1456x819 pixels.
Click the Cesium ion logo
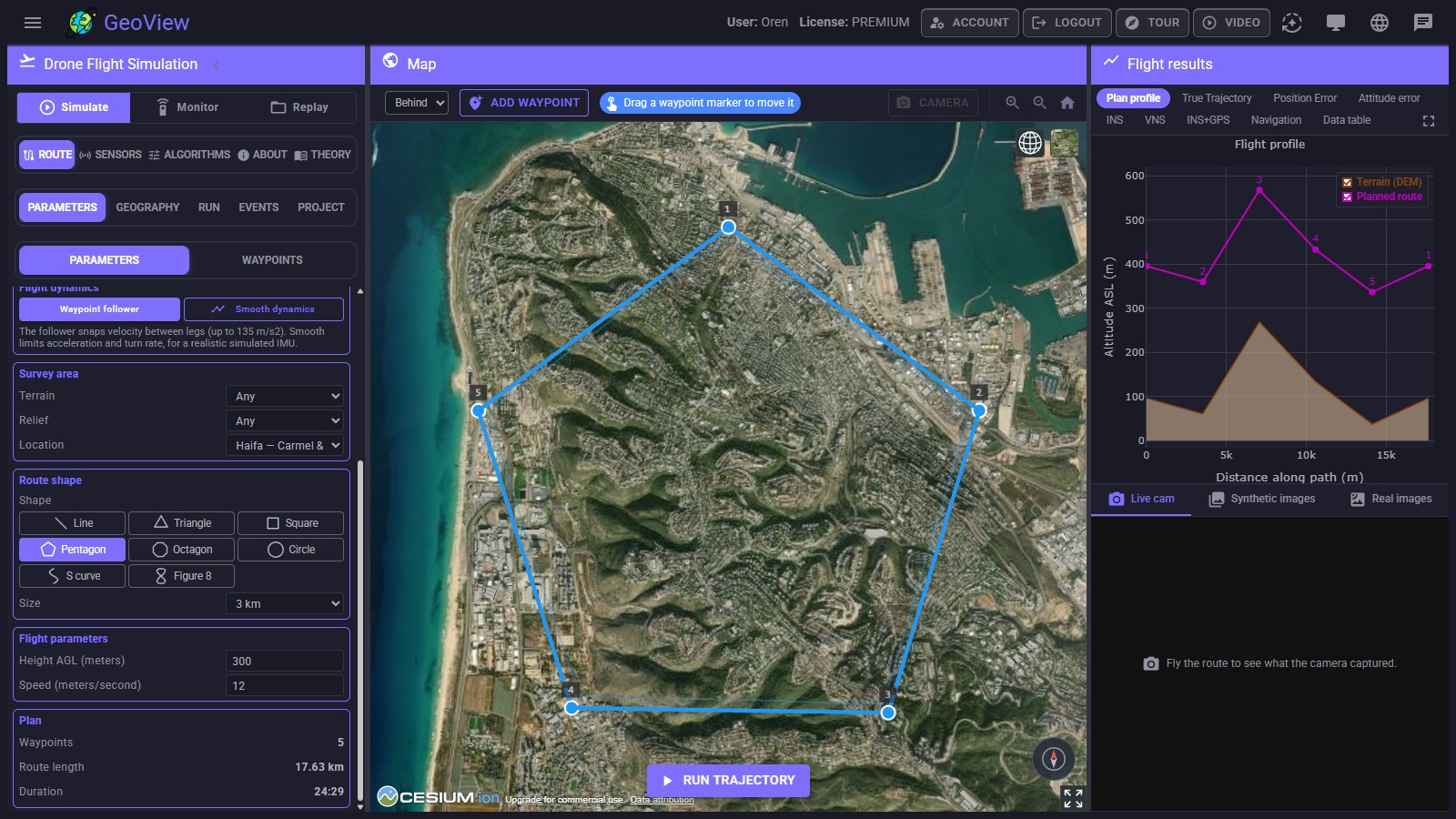439,797
